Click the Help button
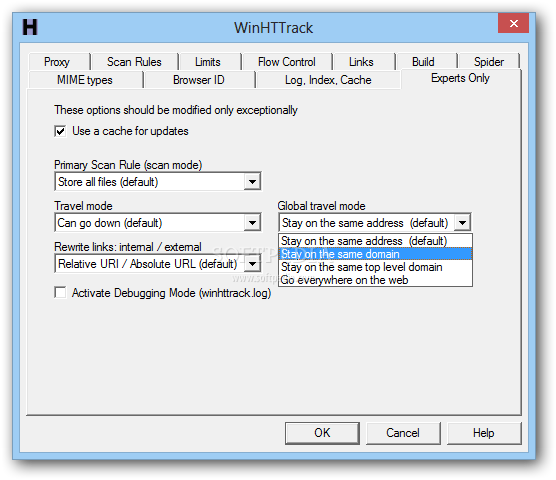This screenshot has height=480, width=556. [x=484, y=433]
